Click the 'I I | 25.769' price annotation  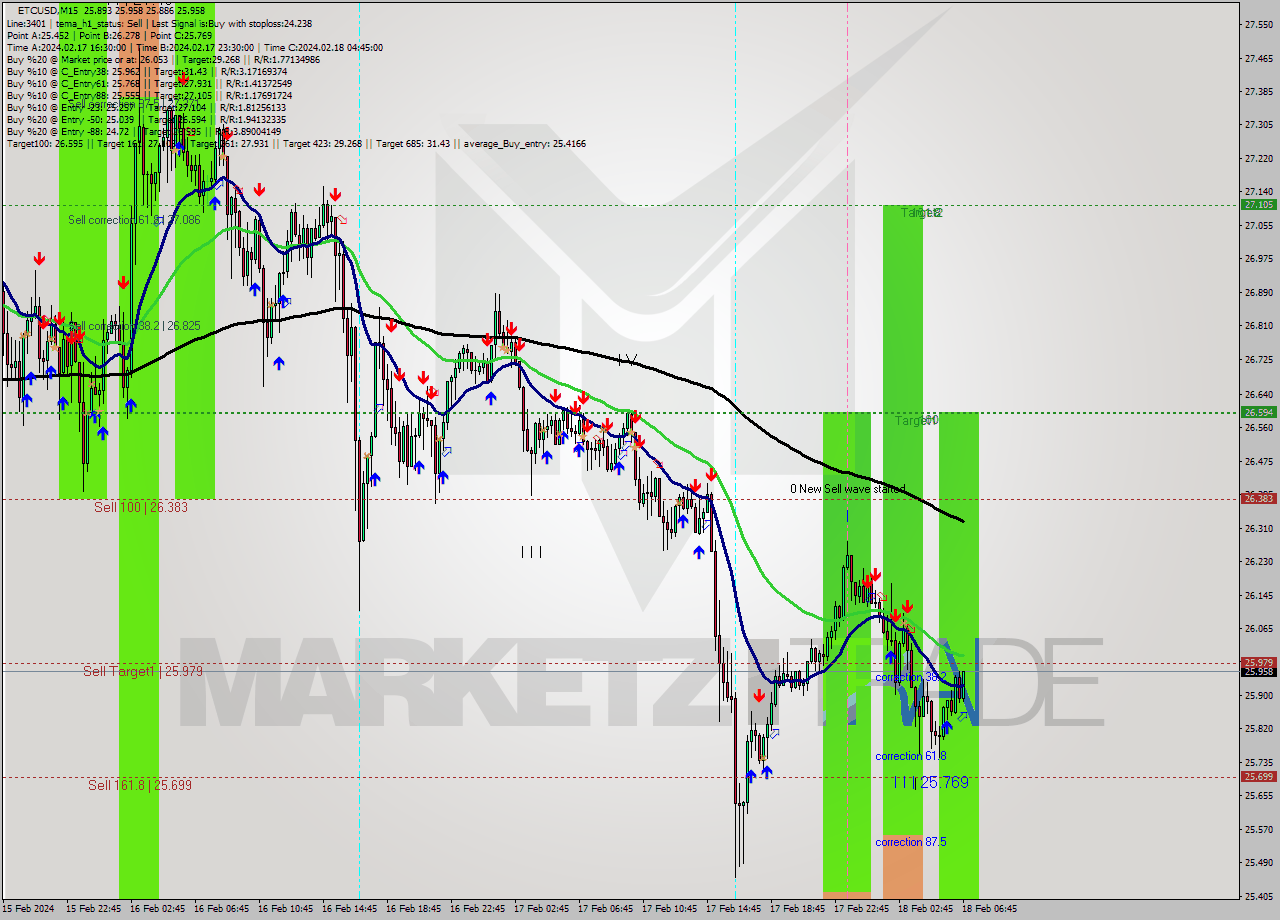tap(931, 782)
